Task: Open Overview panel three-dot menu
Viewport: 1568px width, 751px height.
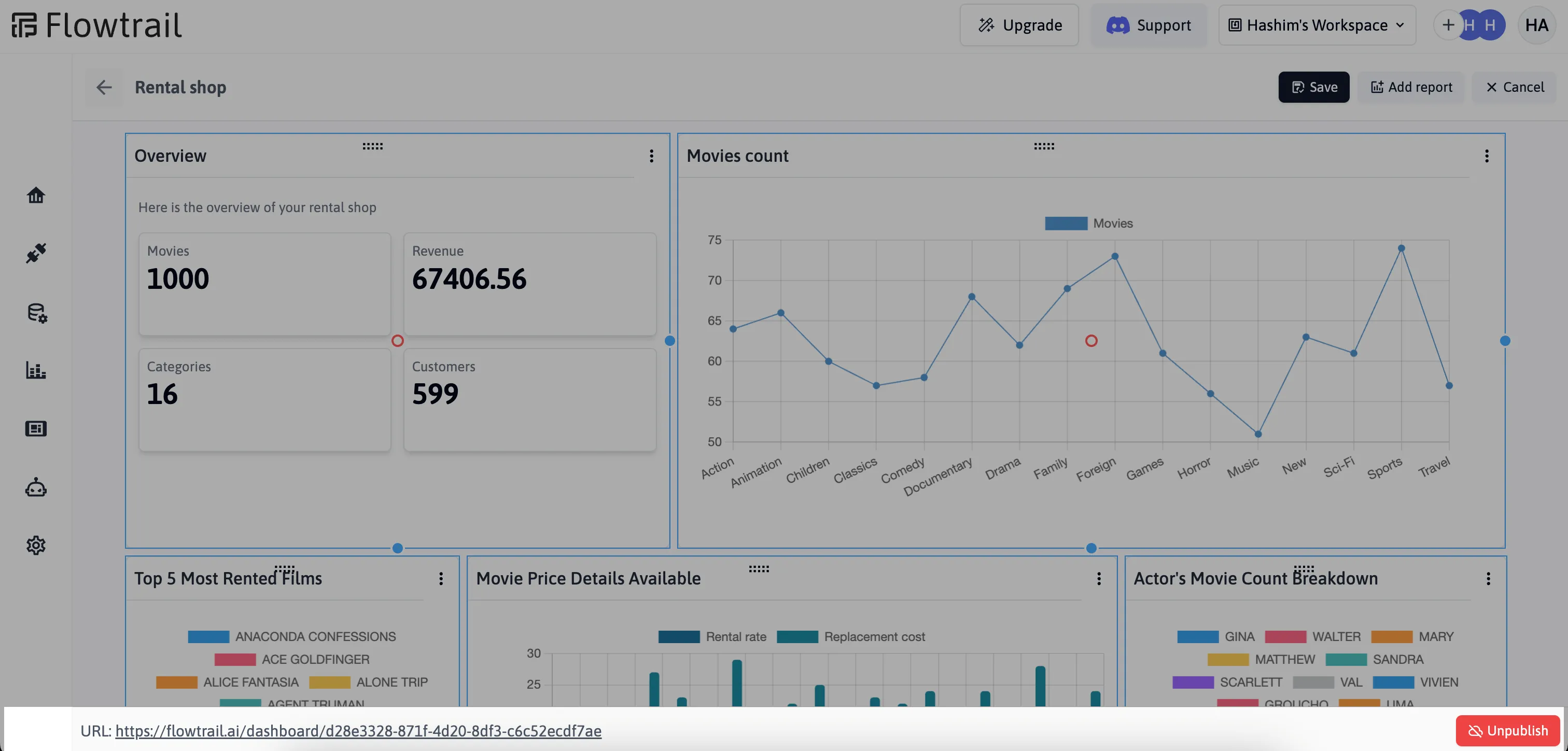Action: (x=651, y=156)
